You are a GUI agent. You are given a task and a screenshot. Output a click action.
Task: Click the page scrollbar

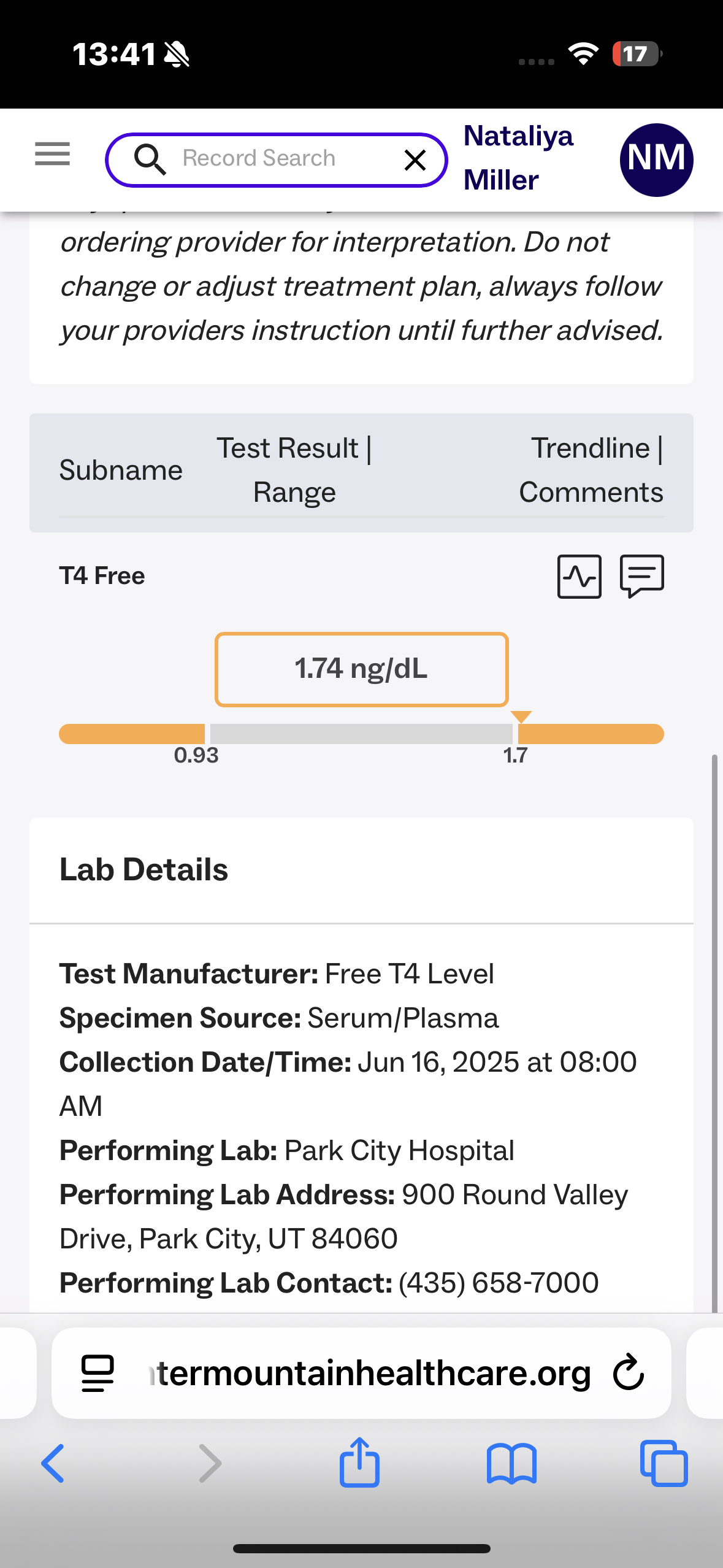[714, 1031]
